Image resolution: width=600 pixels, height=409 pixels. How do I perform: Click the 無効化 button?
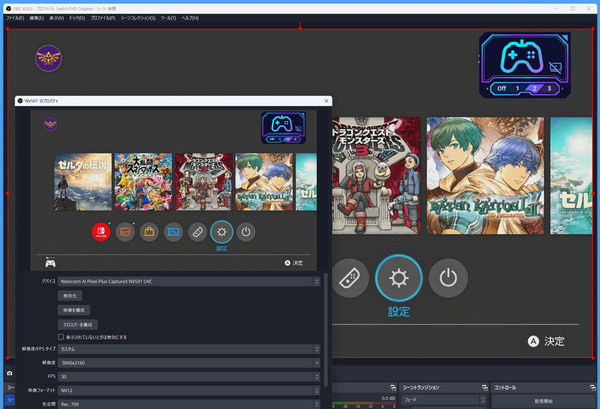(x=70, y=296)
